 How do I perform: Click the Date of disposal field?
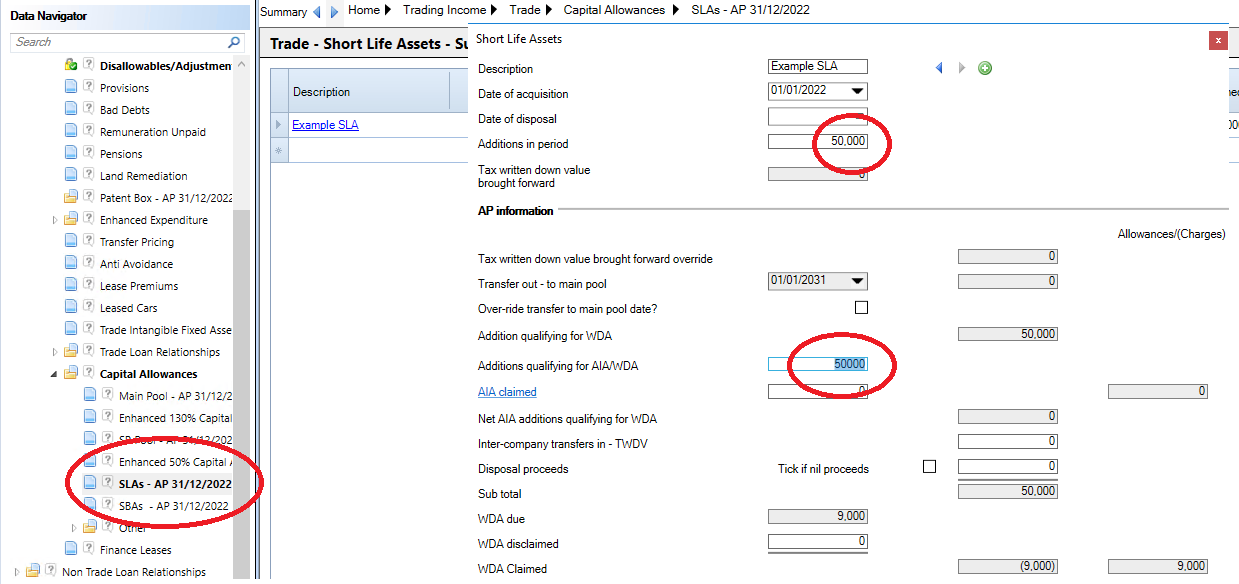pyautogui.click(x=818, y=118)
